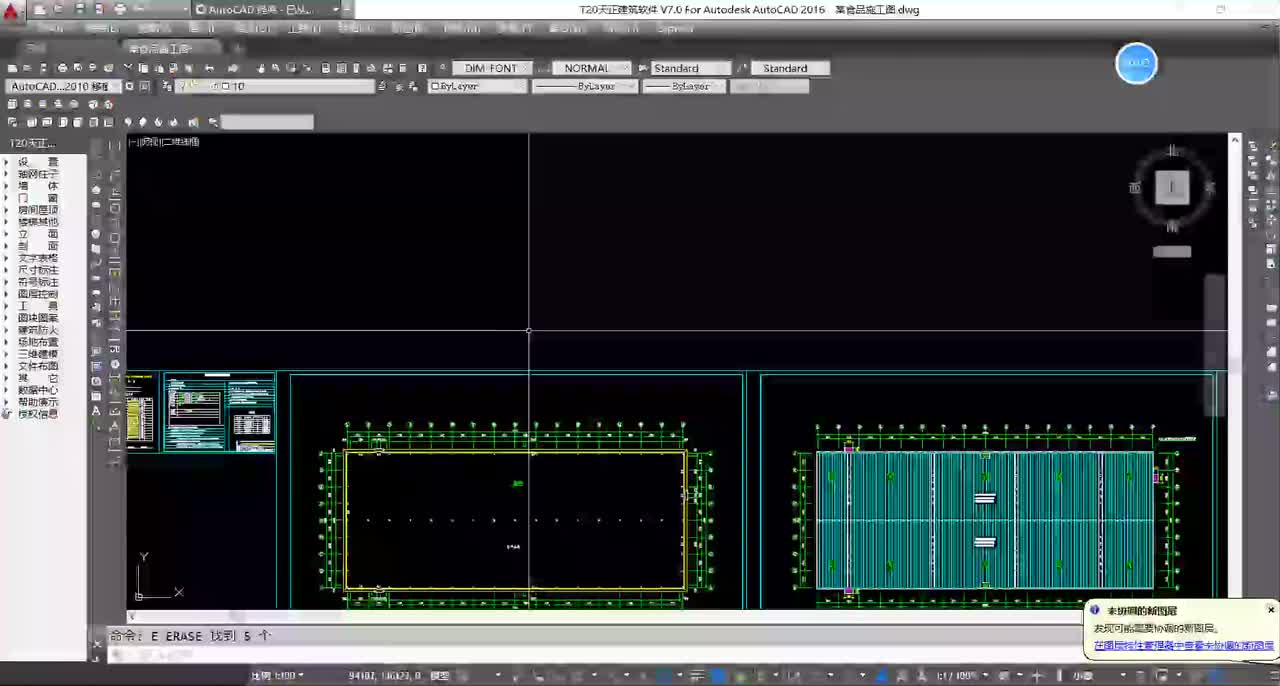This screenshot has height=686, width=1280.
Task: Open 图层控制 menu entry
Action: (x=38, y=294)
